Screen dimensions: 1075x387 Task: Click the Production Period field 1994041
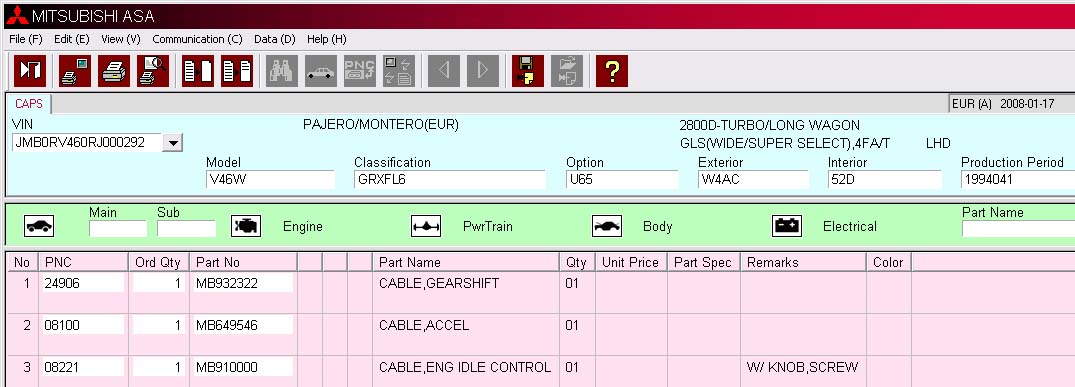[x=1017, y=180]
